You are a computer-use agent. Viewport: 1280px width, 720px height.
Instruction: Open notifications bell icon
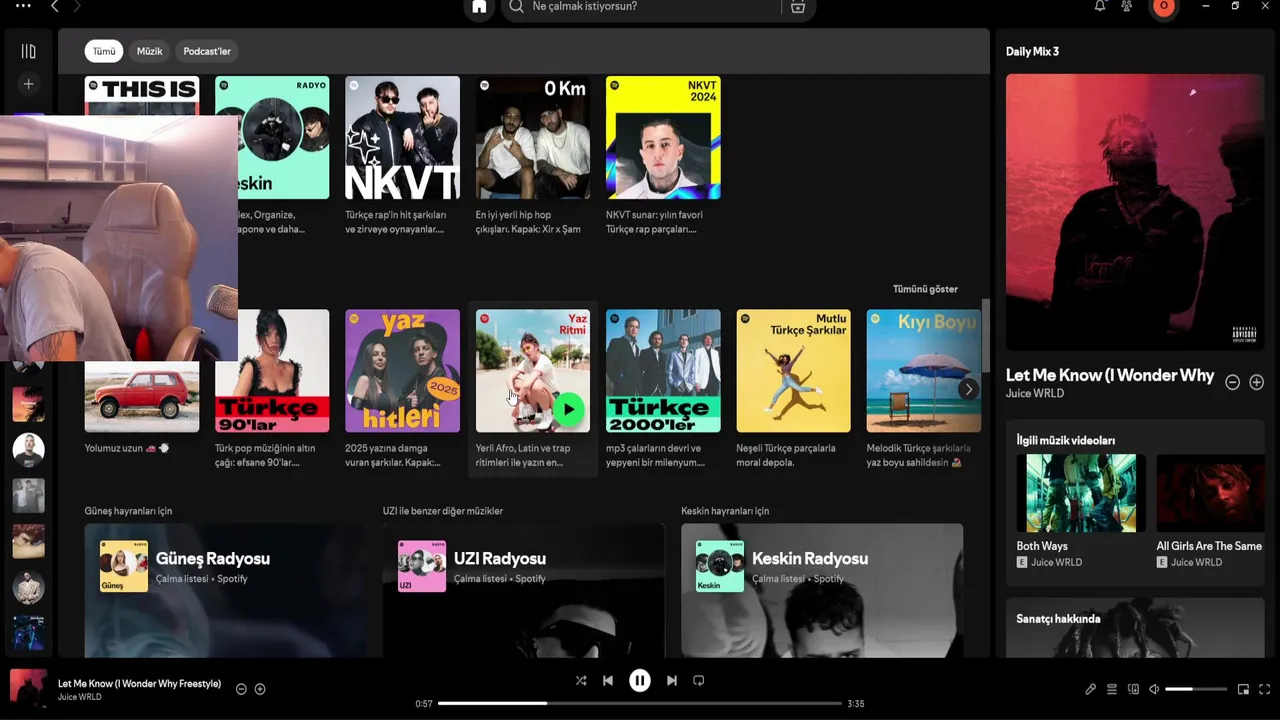pos(1100,6)
